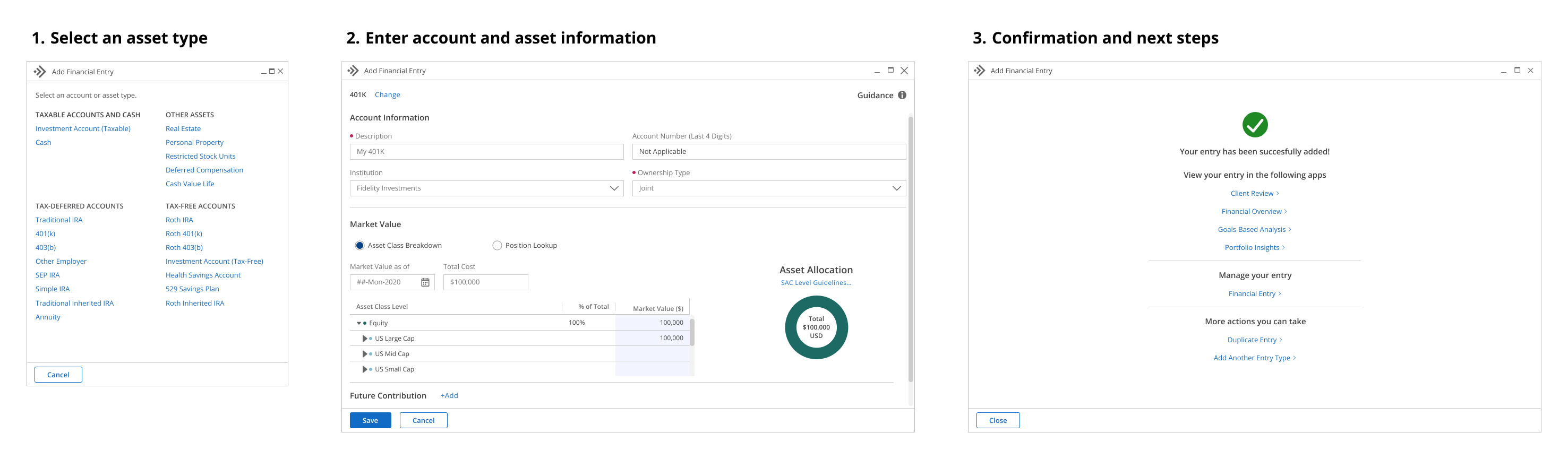
Task: Click Add Another Entry Type link
Action: [x=1255, y=358]
